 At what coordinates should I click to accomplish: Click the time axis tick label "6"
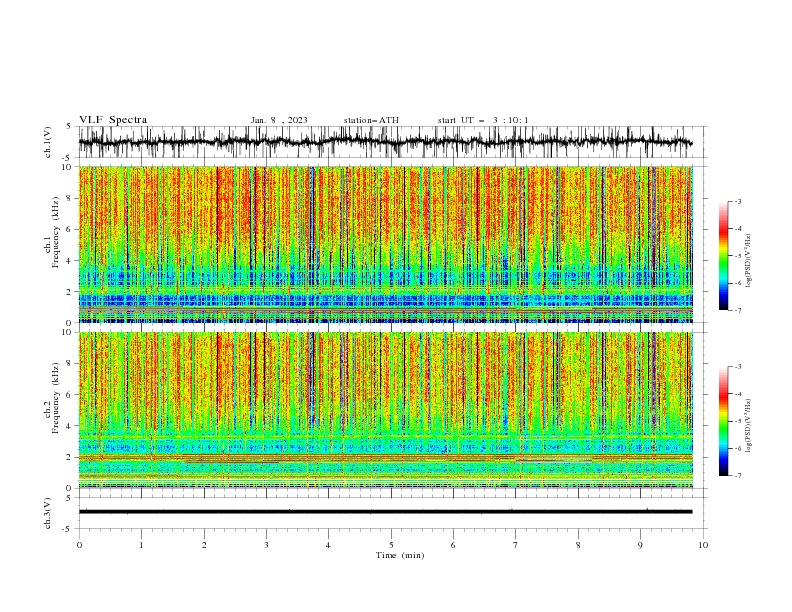tap(453, 545)
